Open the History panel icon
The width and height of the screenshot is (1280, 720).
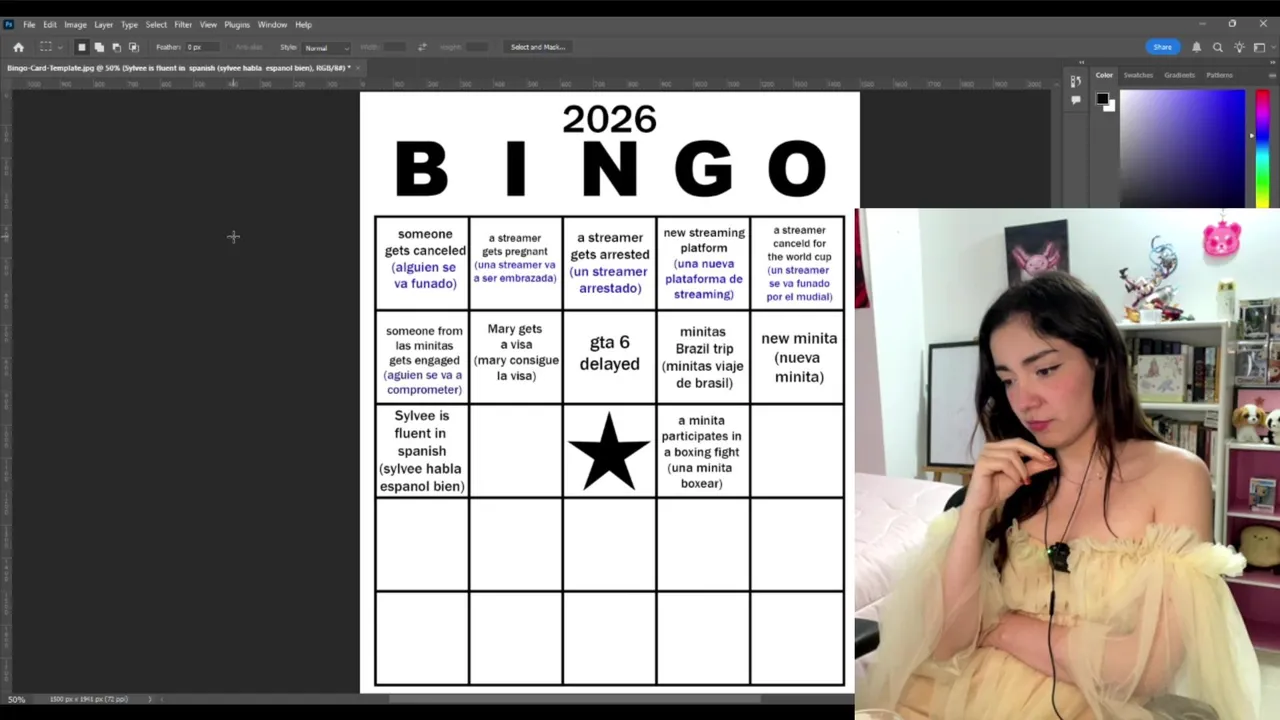[1075, 81]
